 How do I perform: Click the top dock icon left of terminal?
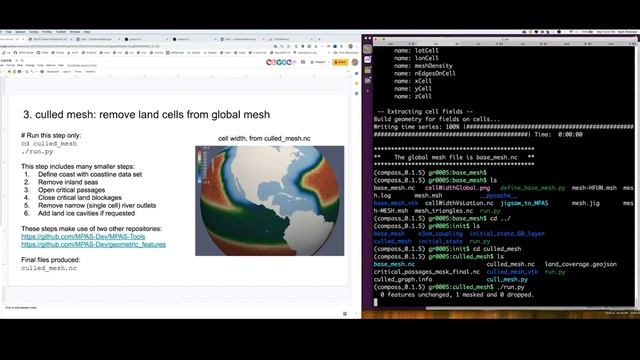tap(367, 49)
